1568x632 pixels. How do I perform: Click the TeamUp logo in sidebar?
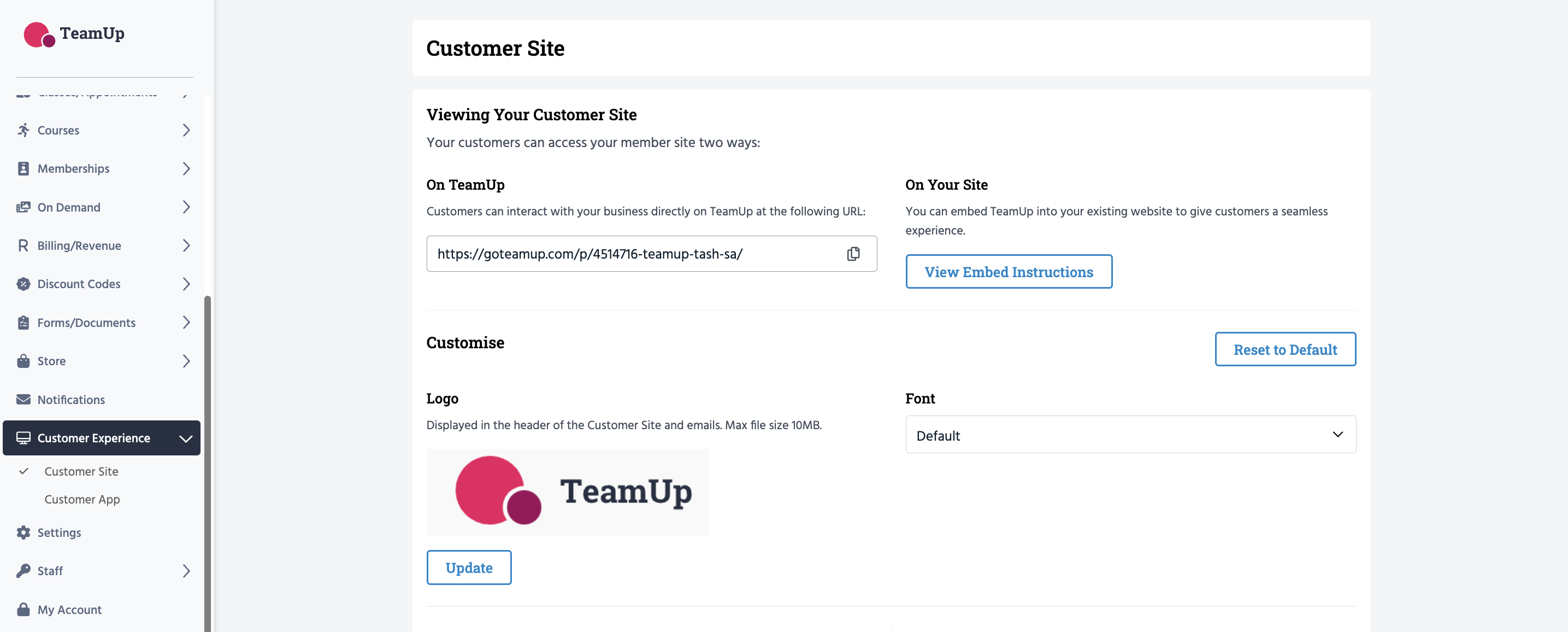click(x=74, y=34)
